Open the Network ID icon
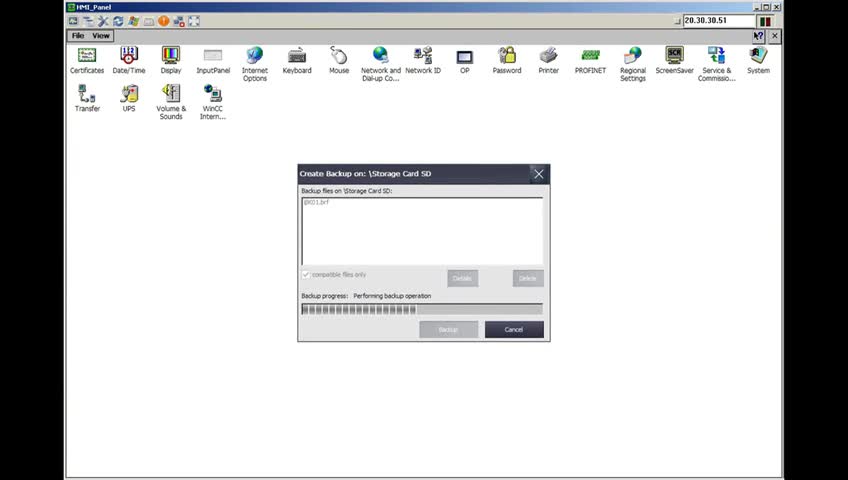 coord(423,60)
